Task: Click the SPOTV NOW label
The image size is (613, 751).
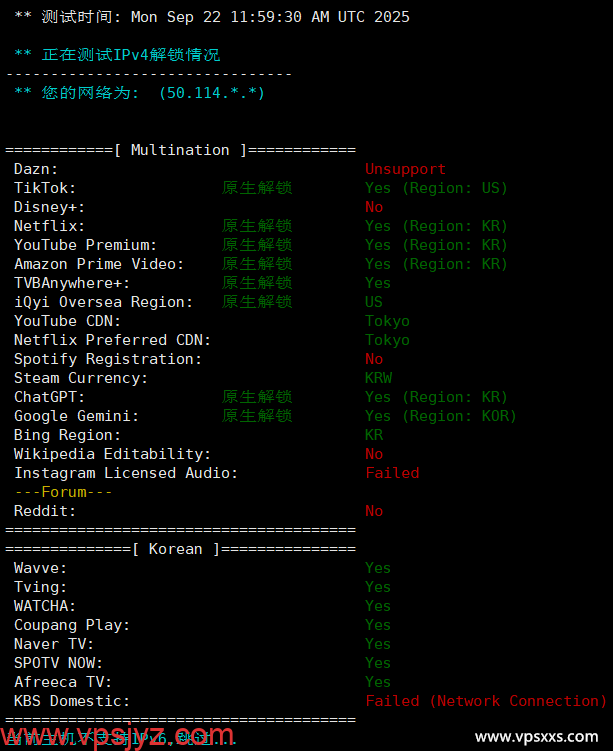Action: point(58,663)
